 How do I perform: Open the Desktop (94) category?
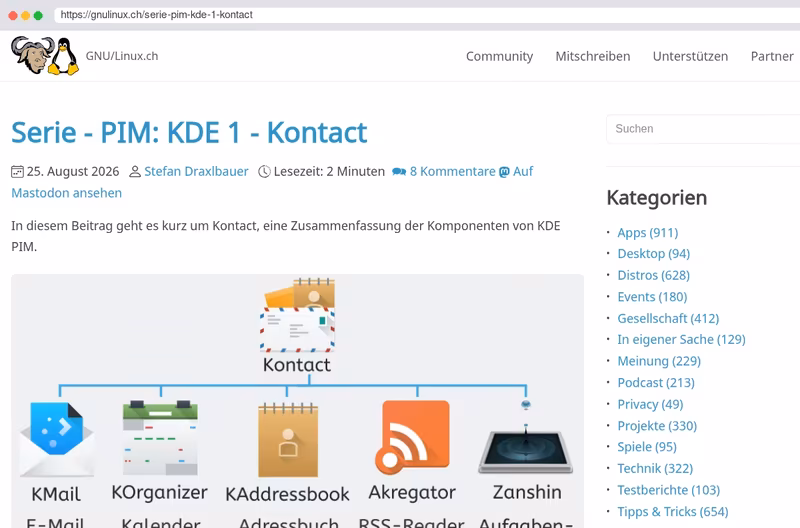[x=654, y=254]
